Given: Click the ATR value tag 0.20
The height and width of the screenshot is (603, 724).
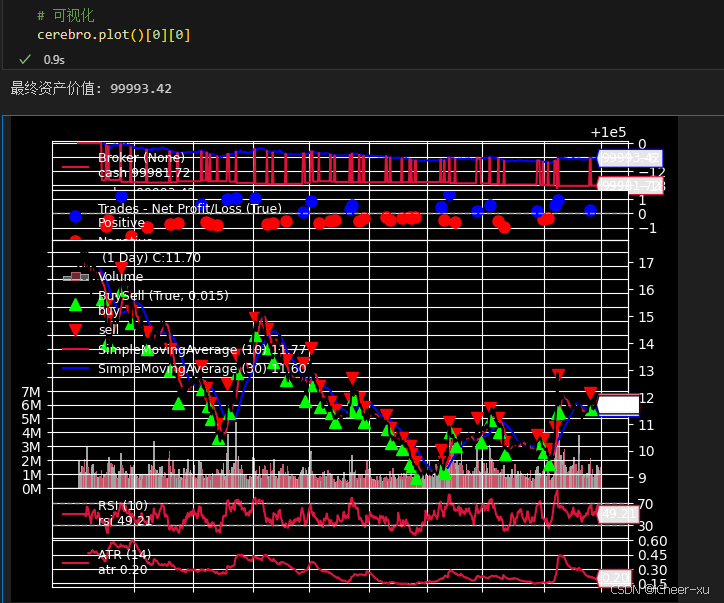Looking at the screenshot, I should pos(617,577).
